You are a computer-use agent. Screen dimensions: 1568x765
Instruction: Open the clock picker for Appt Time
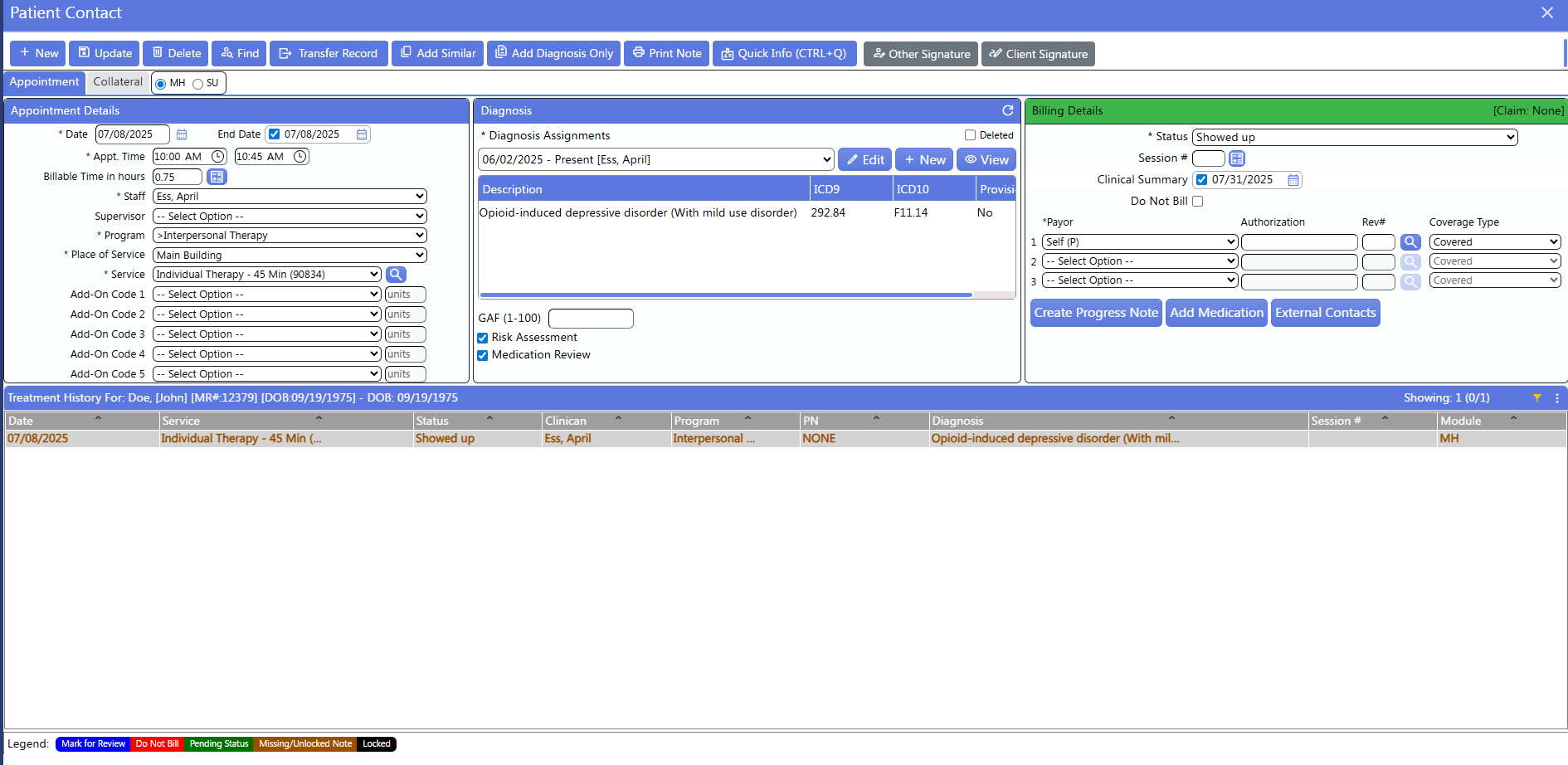pyautogui.click(x=216, y=156)
